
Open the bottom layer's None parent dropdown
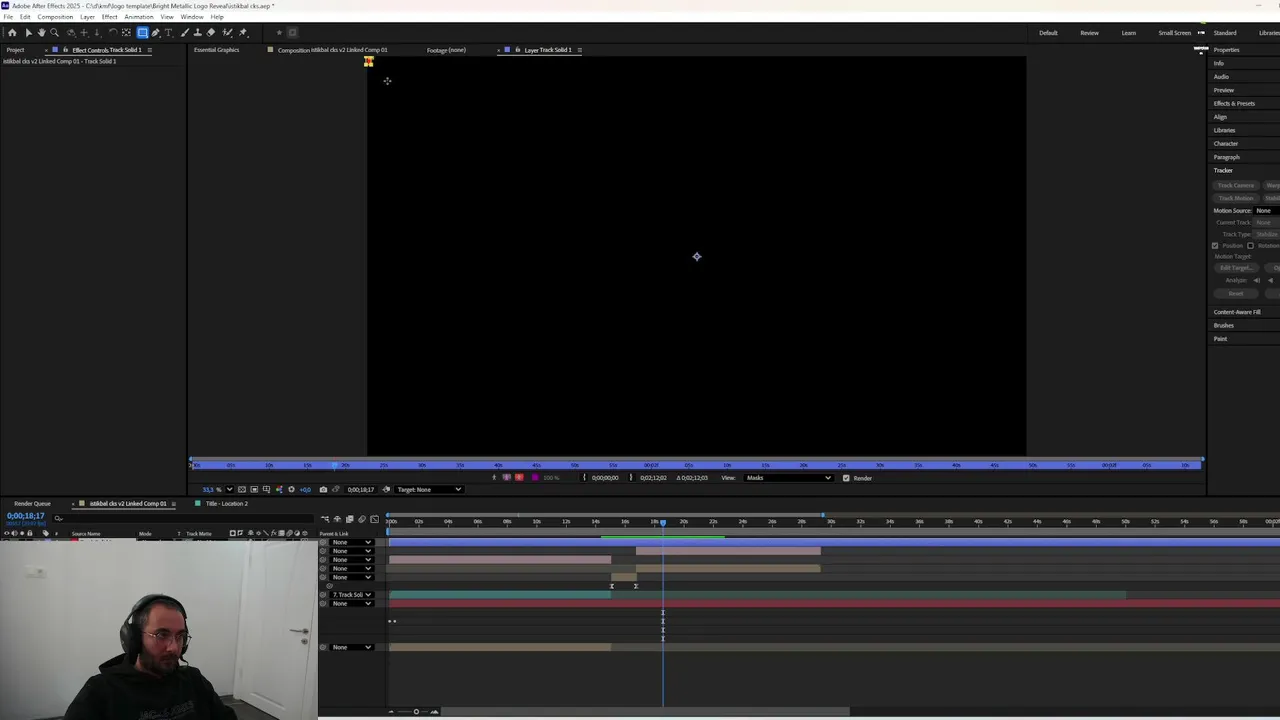[352, 647]
